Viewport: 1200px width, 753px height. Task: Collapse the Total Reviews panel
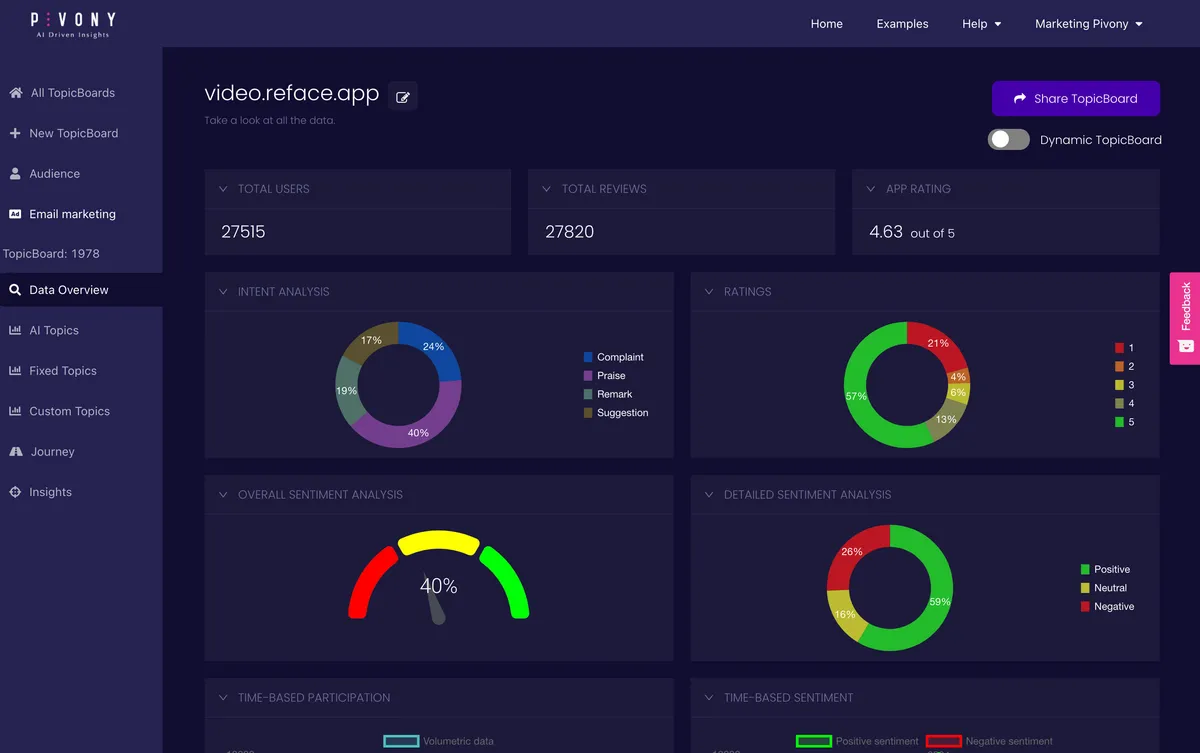(x=546, y=189)
